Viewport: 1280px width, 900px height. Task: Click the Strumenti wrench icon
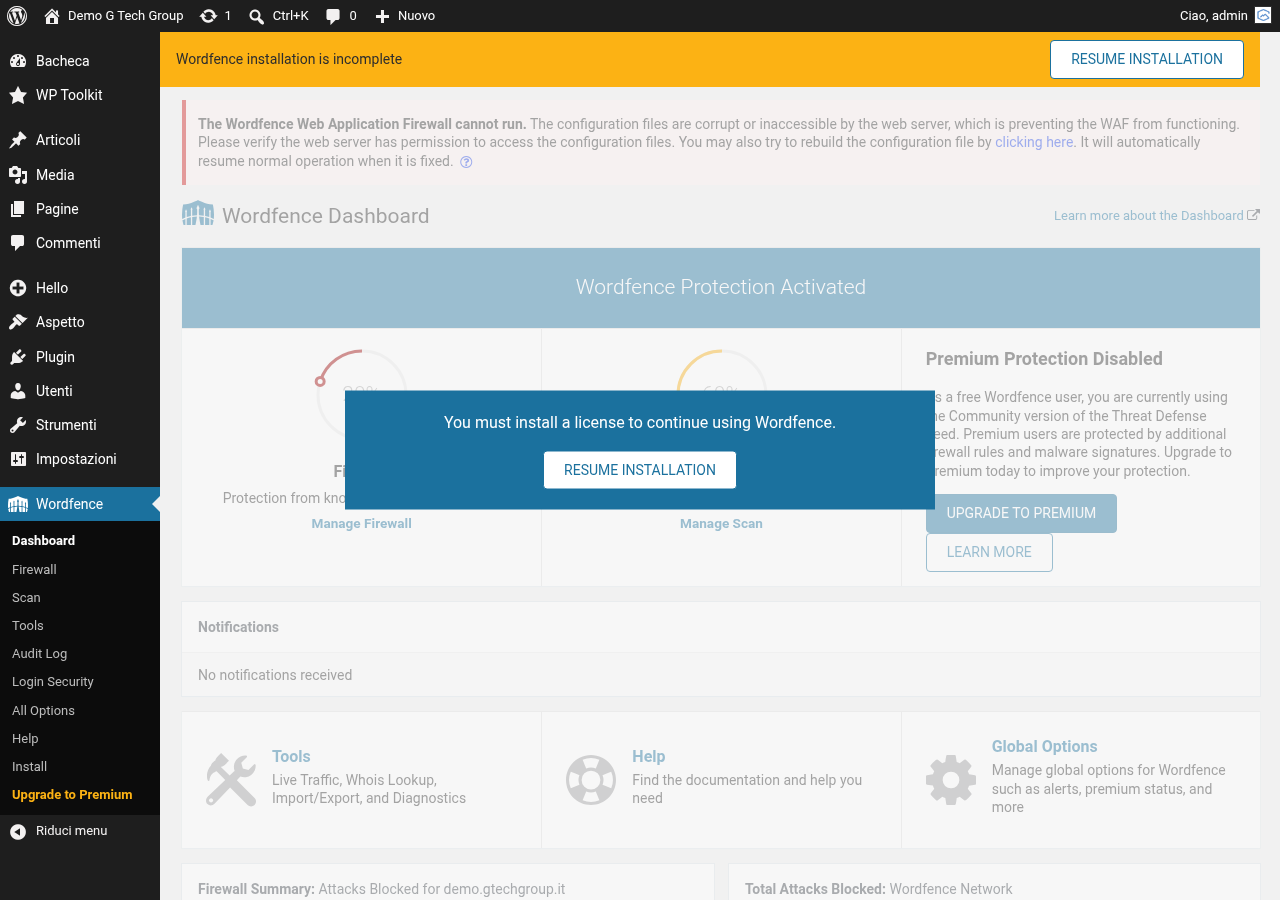(x=18, y=425)
